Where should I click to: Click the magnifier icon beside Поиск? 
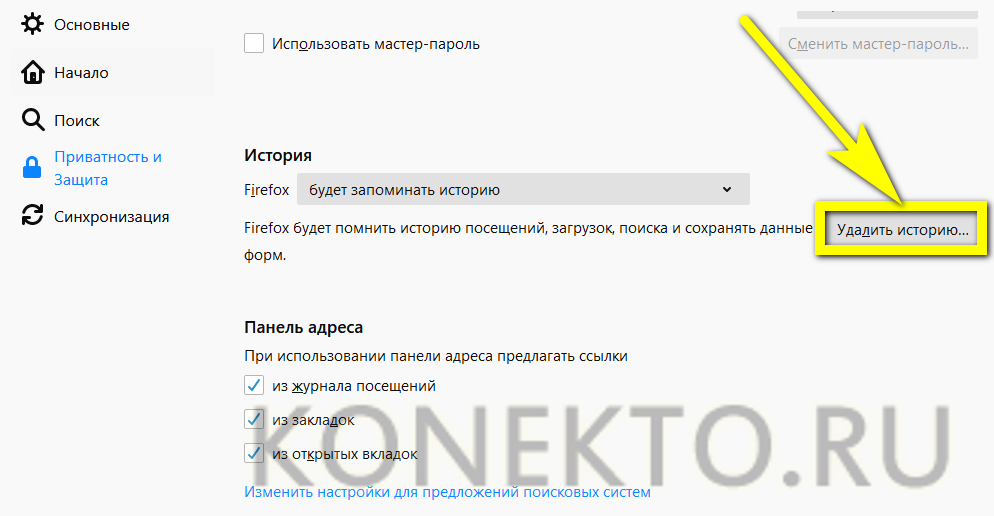33,121
